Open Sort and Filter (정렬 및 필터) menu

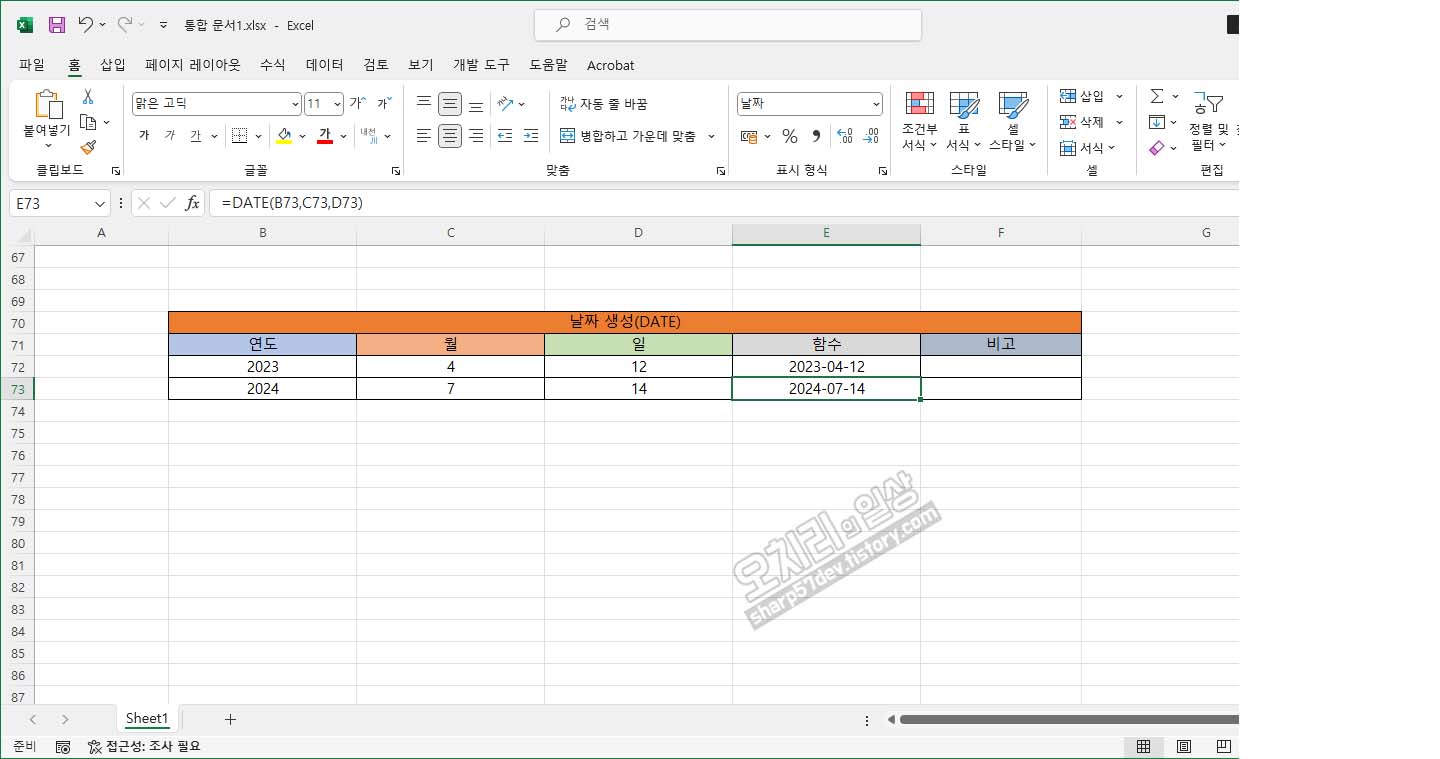coord(1211,121)
